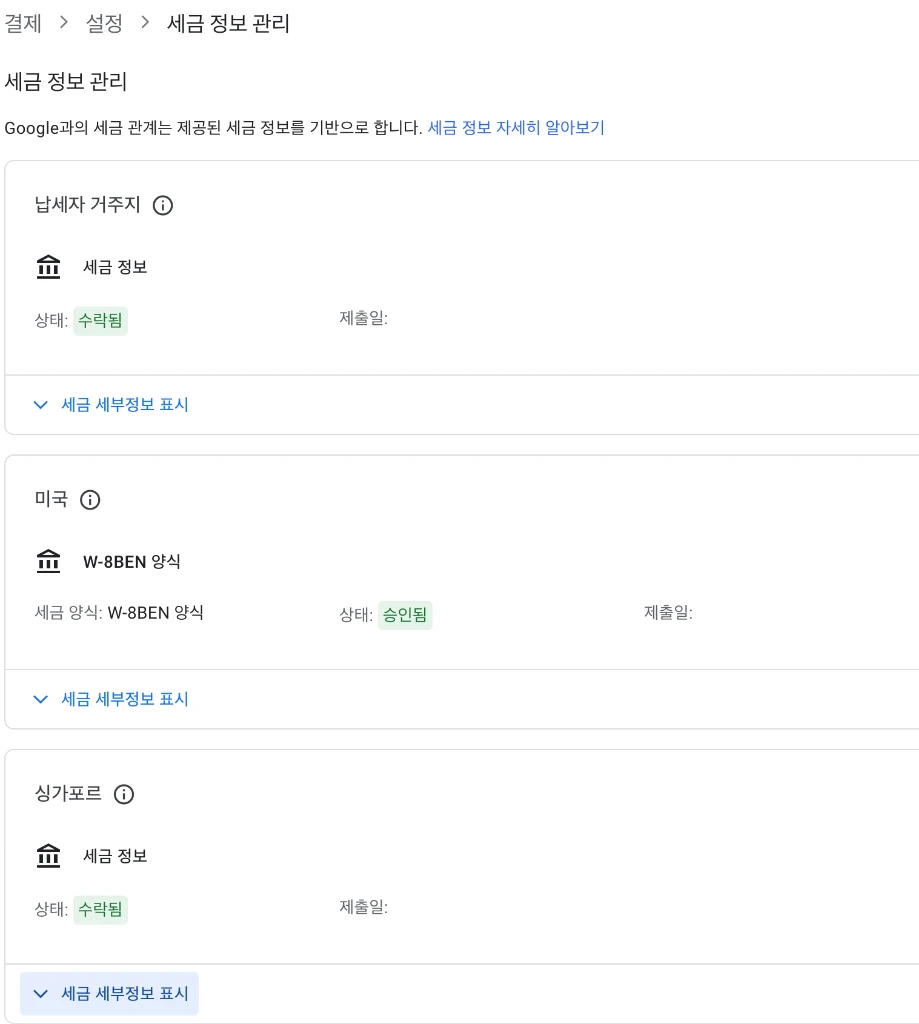The height and width of the screenshot is (1024, 919).
Task: Click info icon beside 미국 heading
Action: tap(90, 500)
